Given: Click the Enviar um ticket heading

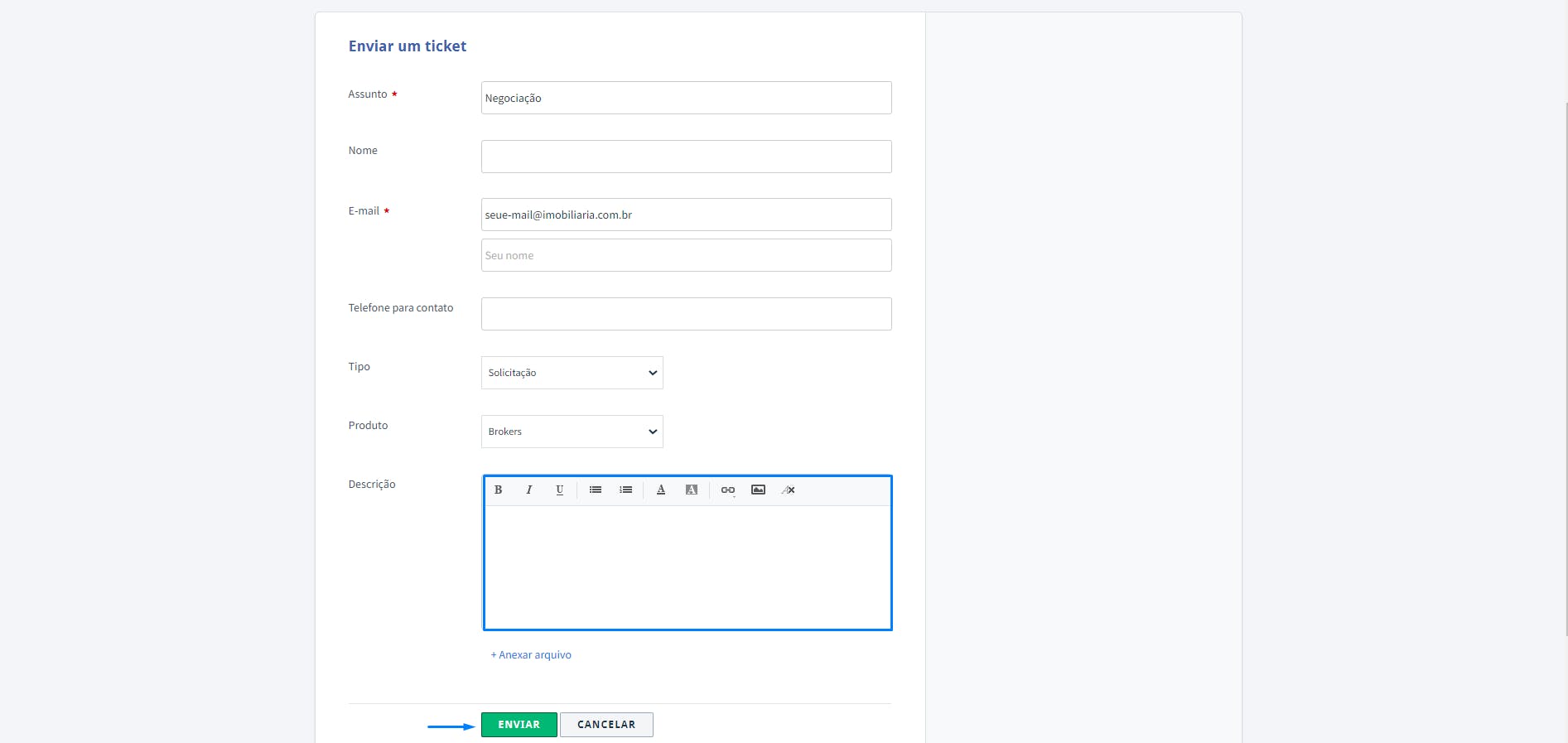Looking at the screenshot, I should [x=408, y=46].
